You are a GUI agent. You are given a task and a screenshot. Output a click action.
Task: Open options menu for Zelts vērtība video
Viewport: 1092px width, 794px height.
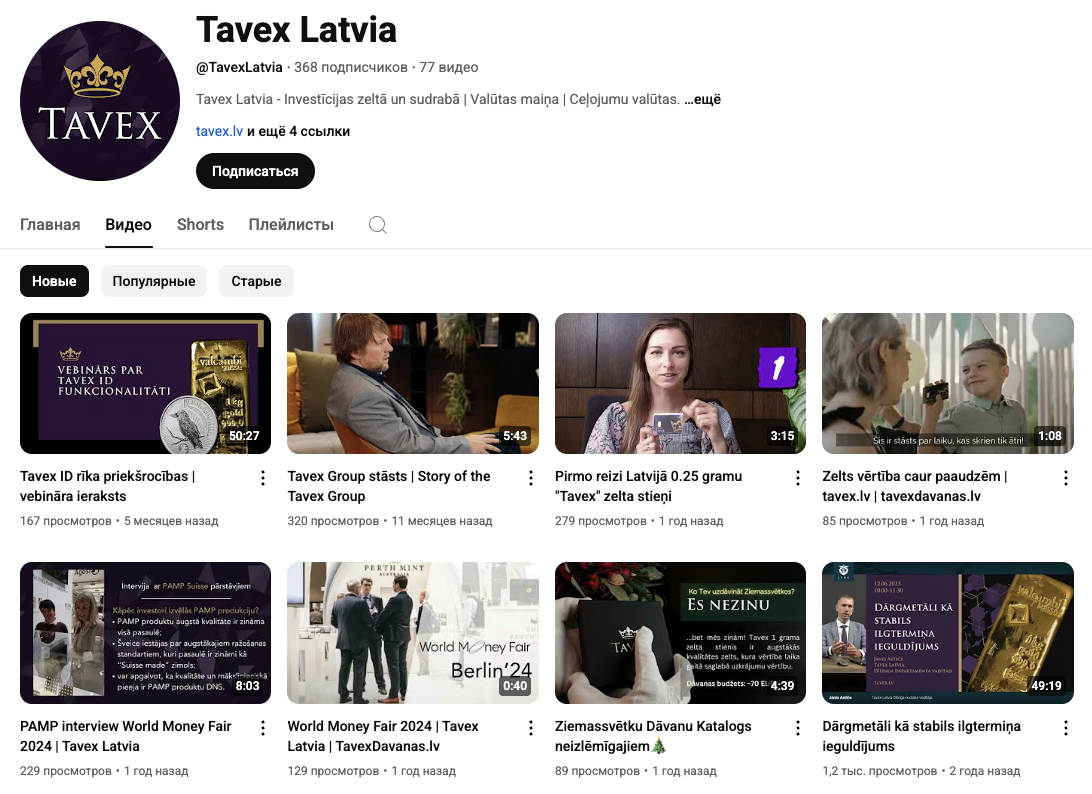1066,478
